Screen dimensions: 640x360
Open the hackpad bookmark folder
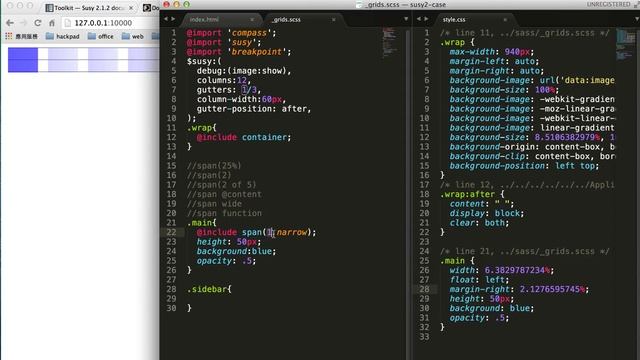[62, 36]
